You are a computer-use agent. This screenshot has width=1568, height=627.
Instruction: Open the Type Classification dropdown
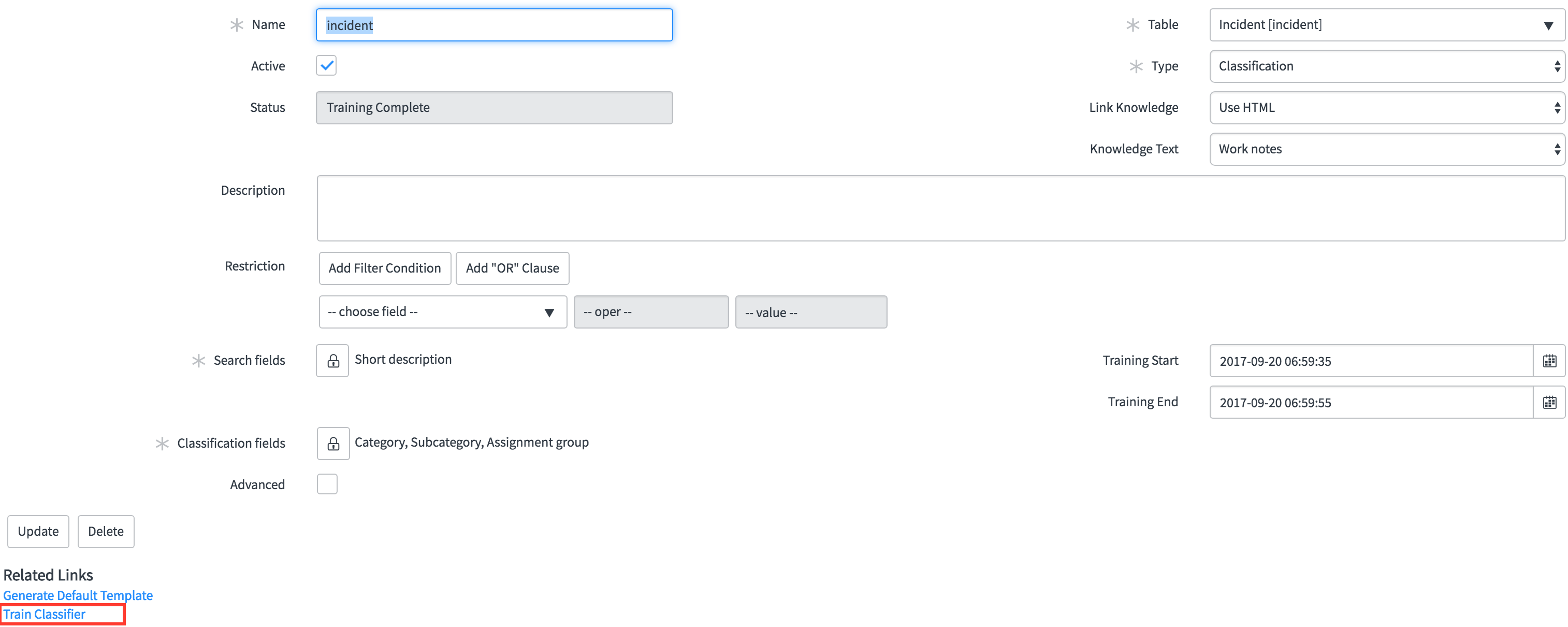point(1387,66)
